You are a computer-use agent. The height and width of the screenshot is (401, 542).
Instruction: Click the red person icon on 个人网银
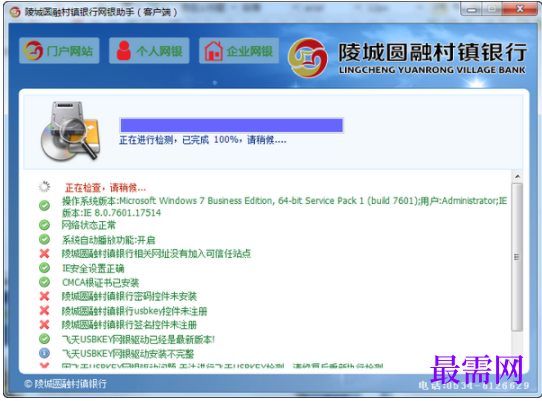tap(123, 50)
